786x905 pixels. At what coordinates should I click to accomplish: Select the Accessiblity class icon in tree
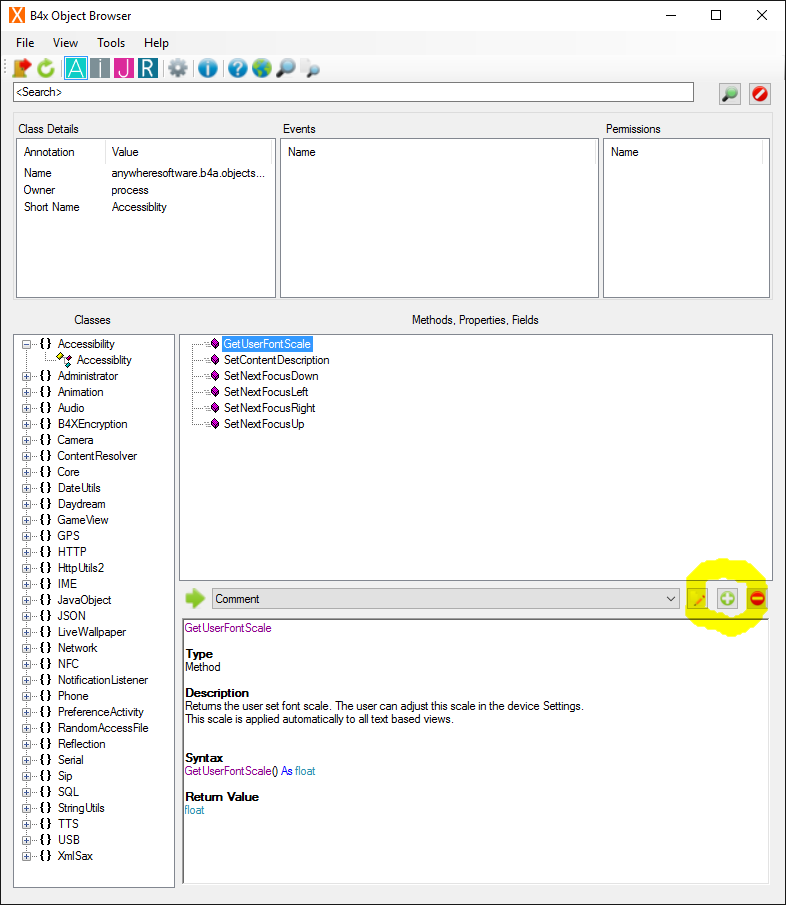click(64, 360)
